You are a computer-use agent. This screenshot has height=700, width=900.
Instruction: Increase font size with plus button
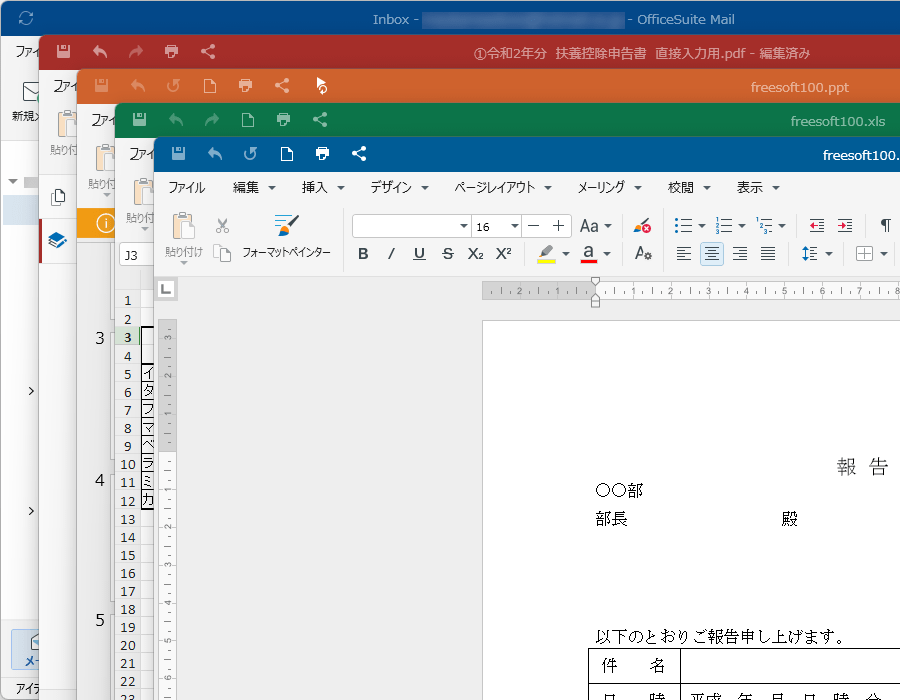click(558, 226)
